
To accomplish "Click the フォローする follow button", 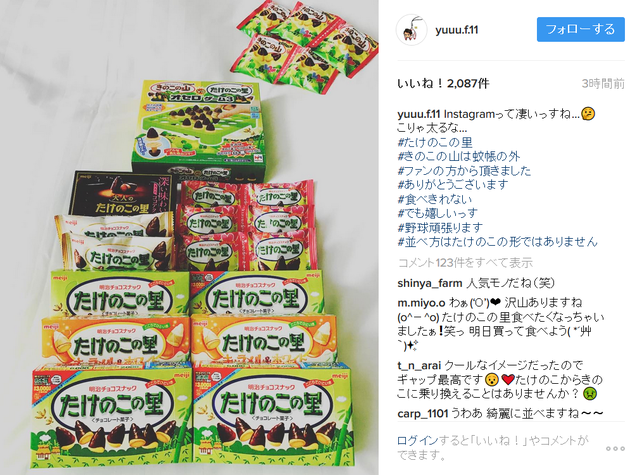I will pos(581,29).
